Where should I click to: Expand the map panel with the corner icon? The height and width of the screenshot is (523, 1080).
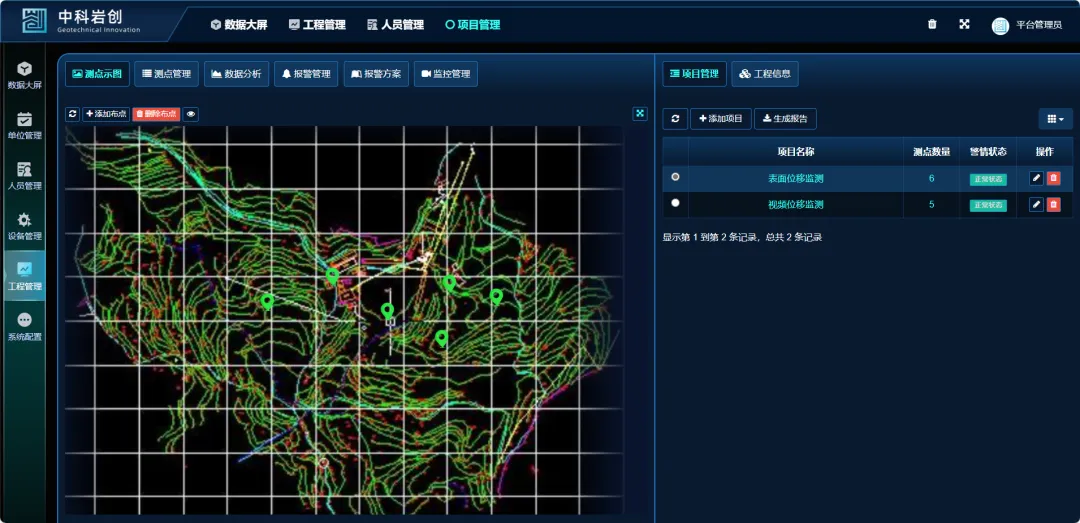tap(640, 114)
